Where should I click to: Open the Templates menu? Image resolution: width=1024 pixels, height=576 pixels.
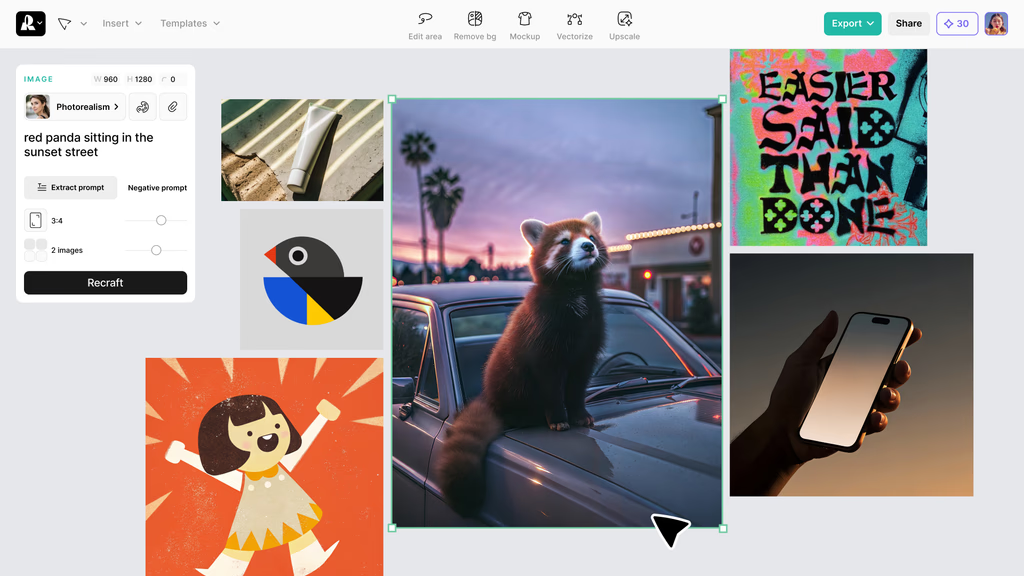coord(190,24)
